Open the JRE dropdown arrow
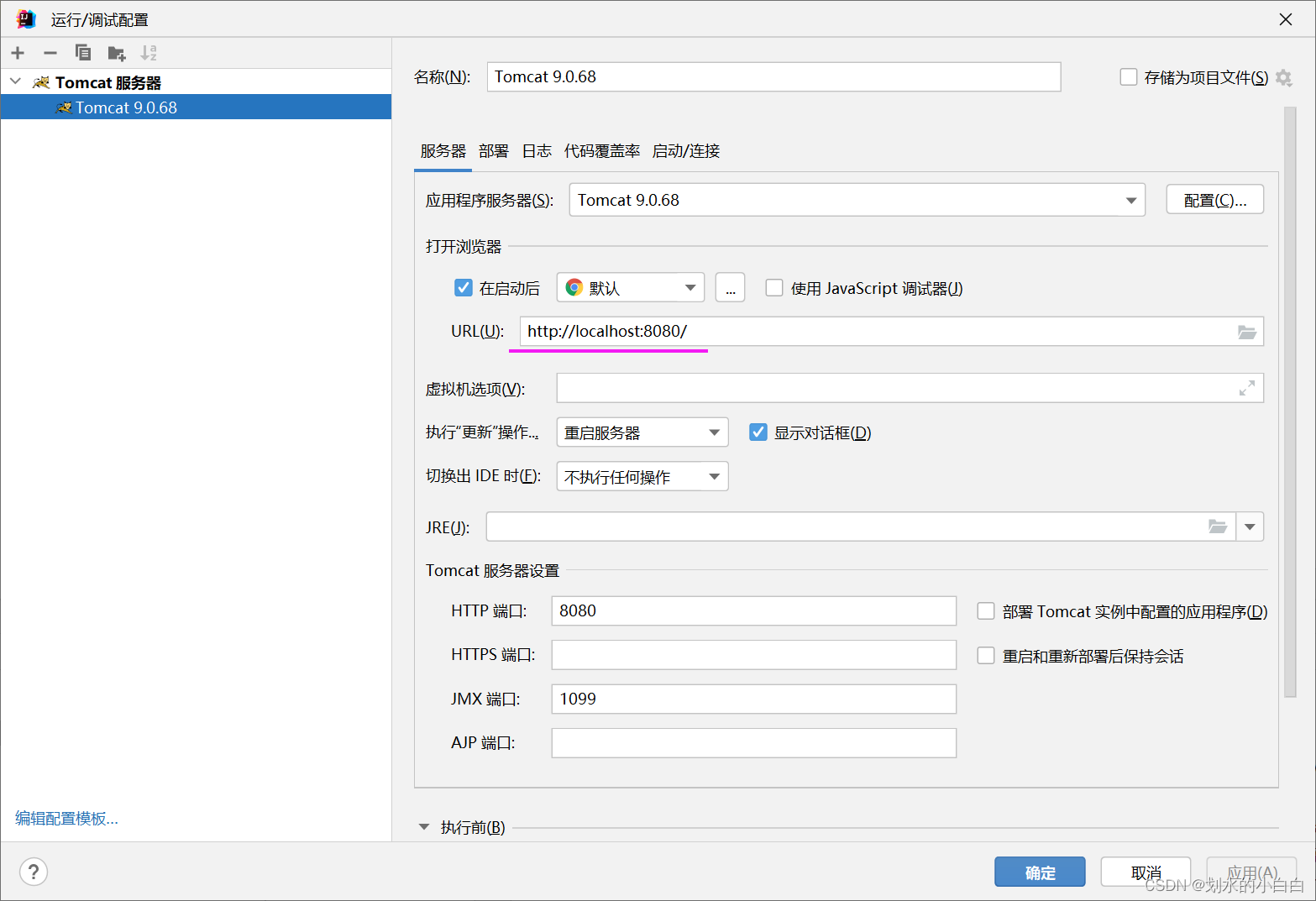This screenshot has height=901, width=1316. 1250,526
